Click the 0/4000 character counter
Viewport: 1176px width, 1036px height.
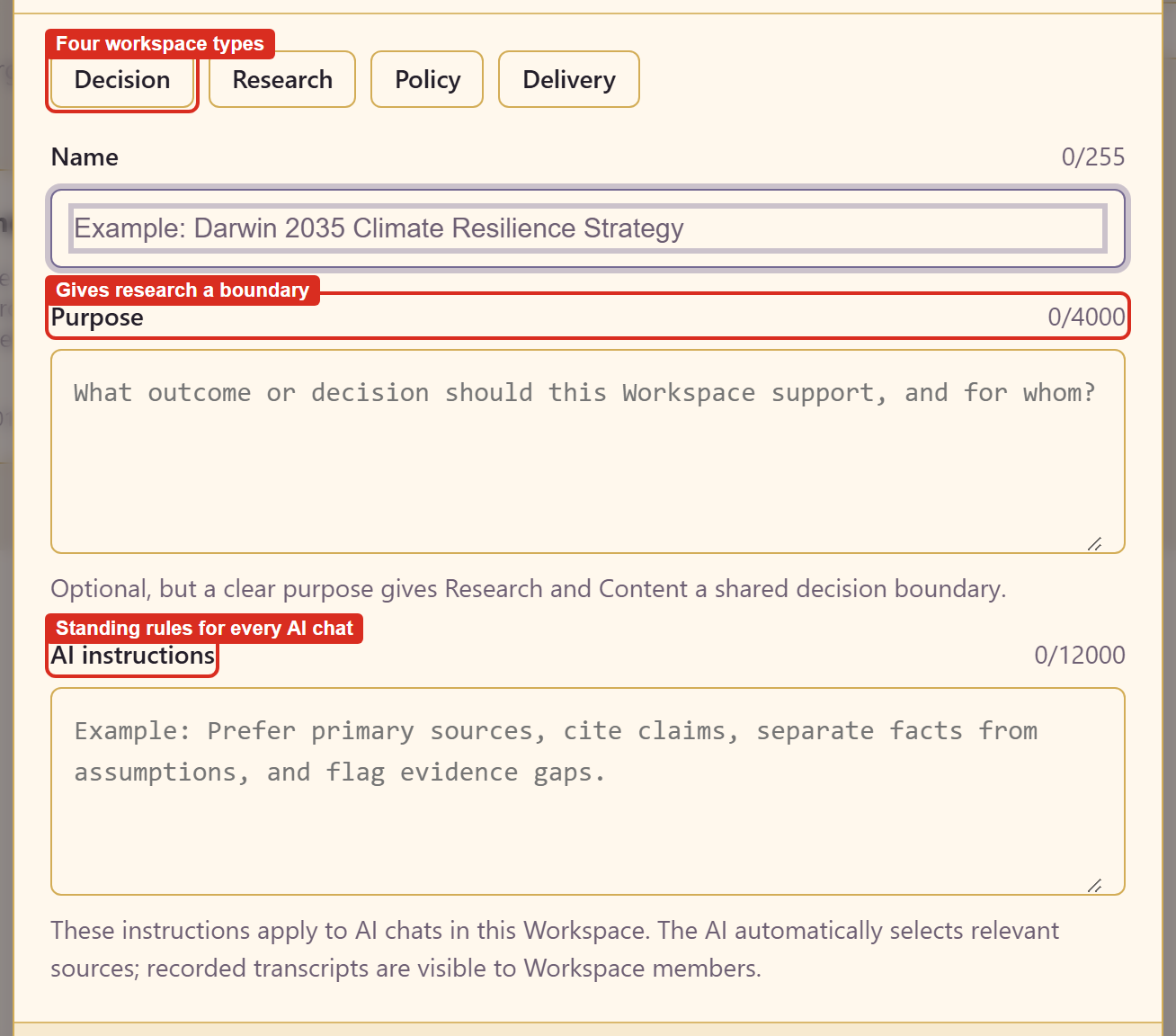1086,317
